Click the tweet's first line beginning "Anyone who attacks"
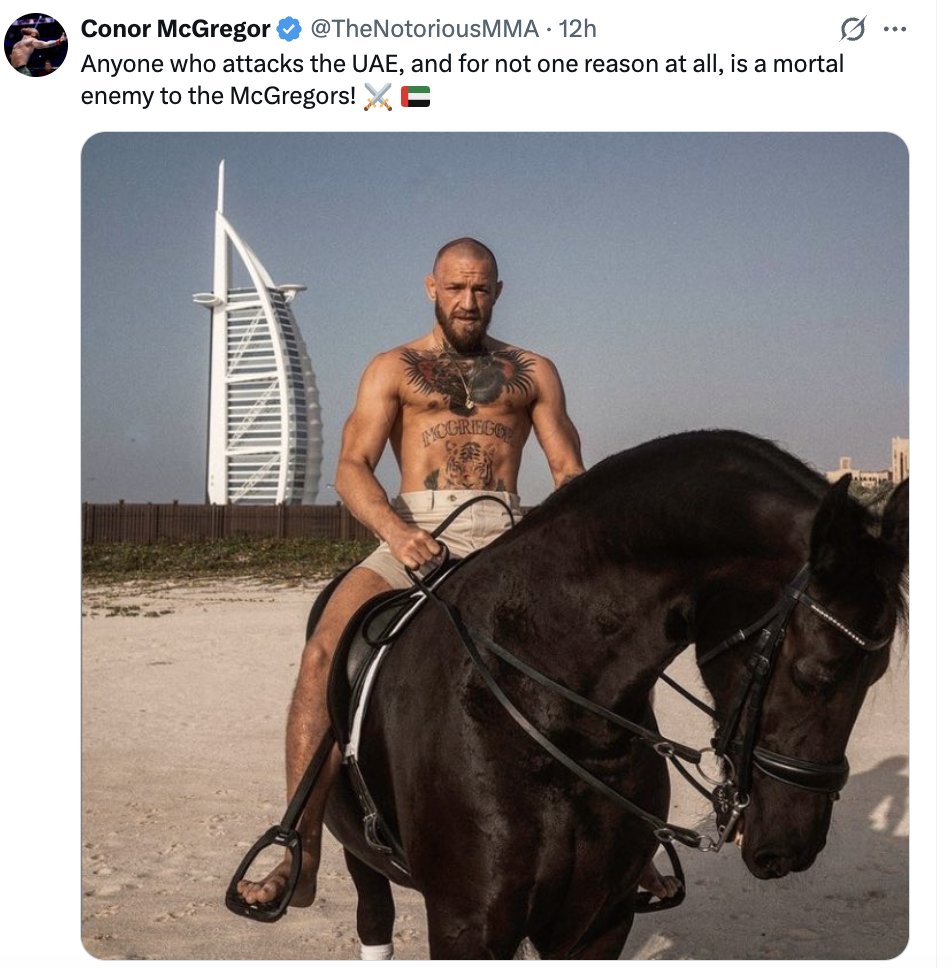This screenshot has height=968, width=952. pyautogui.click(x=462, y=64)
